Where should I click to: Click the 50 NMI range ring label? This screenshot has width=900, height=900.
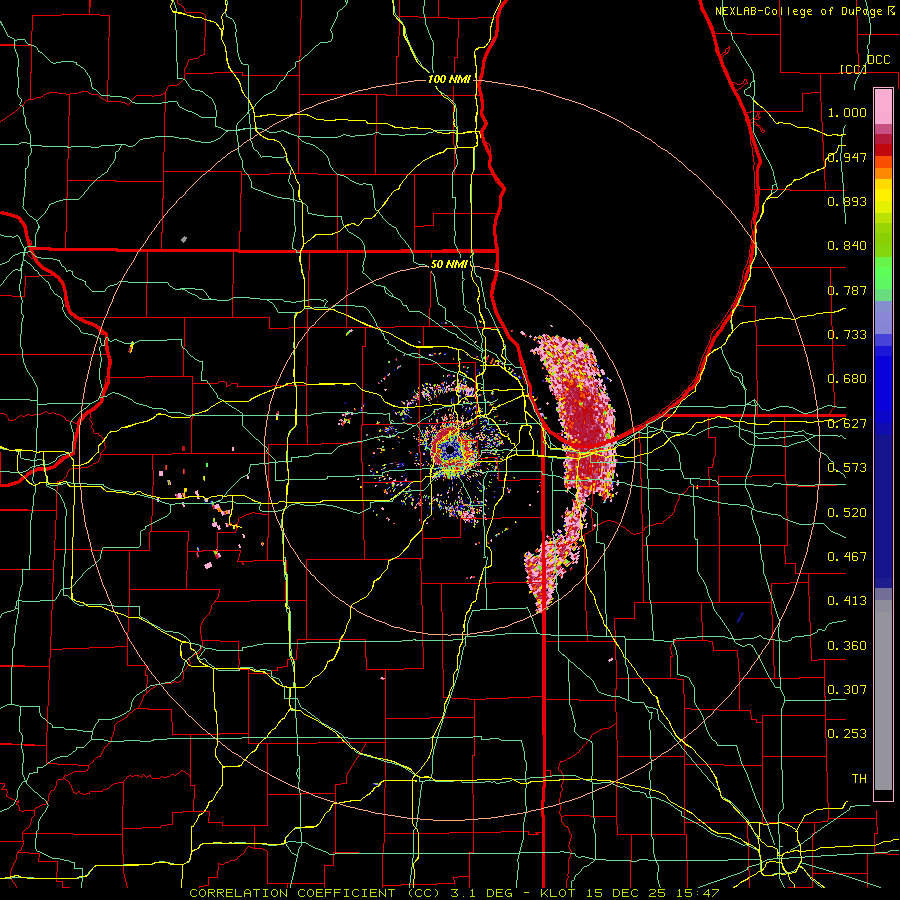449,264
